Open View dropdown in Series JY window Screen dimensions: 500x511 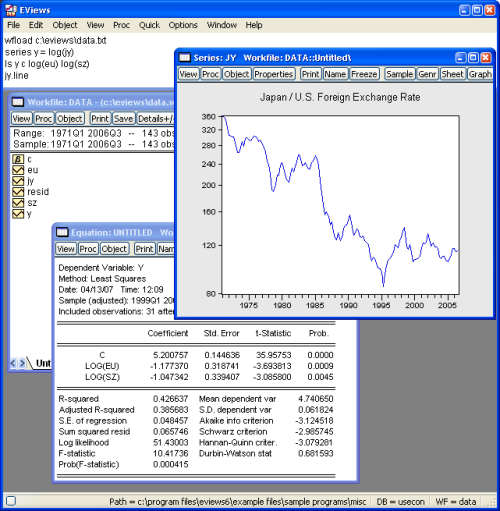(188, 74)
